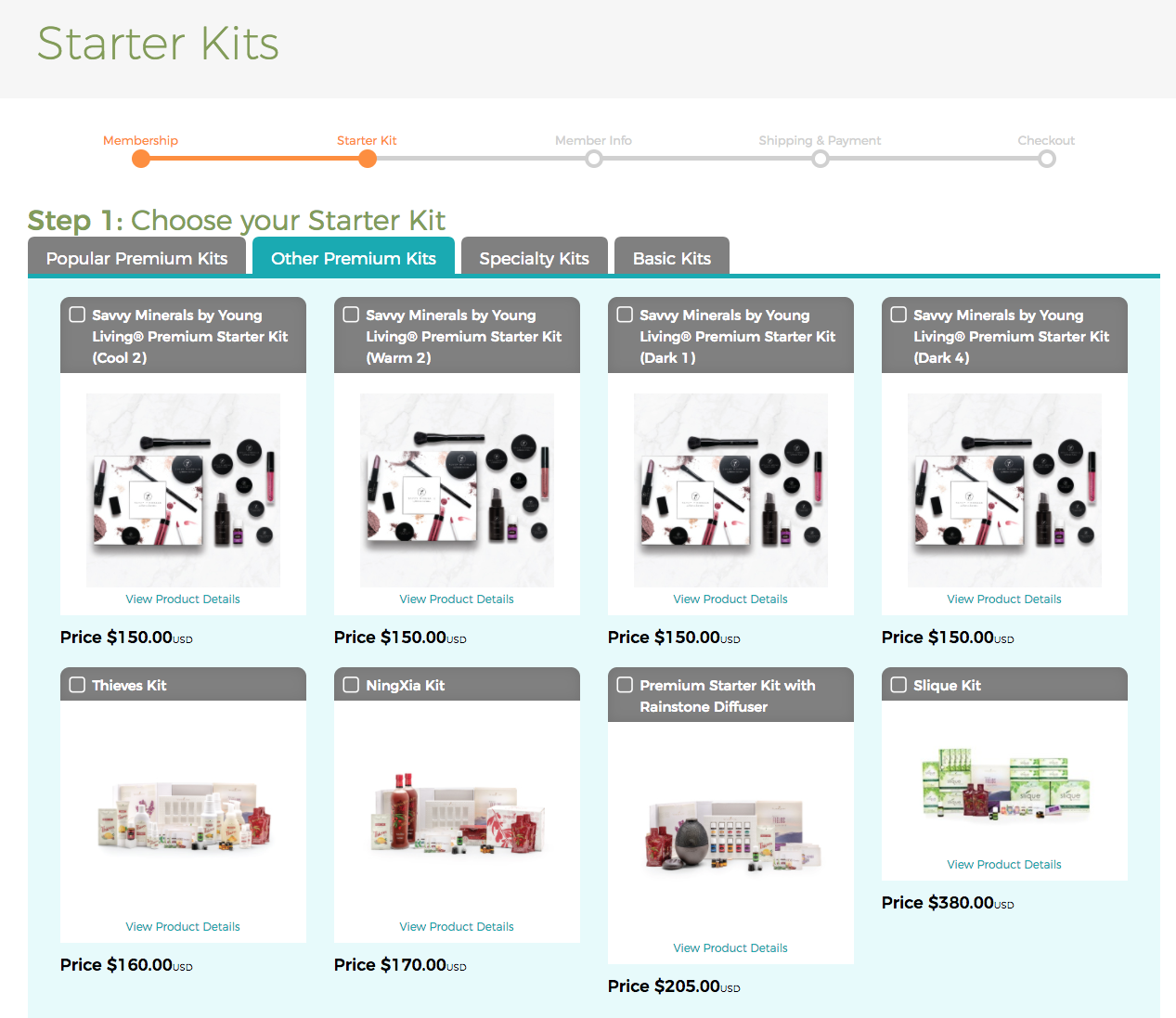Image resolution: width=1176 pixels, height=1018 pixels.
Task: Open the Specialty Kits tab
Action: (535, 256)
